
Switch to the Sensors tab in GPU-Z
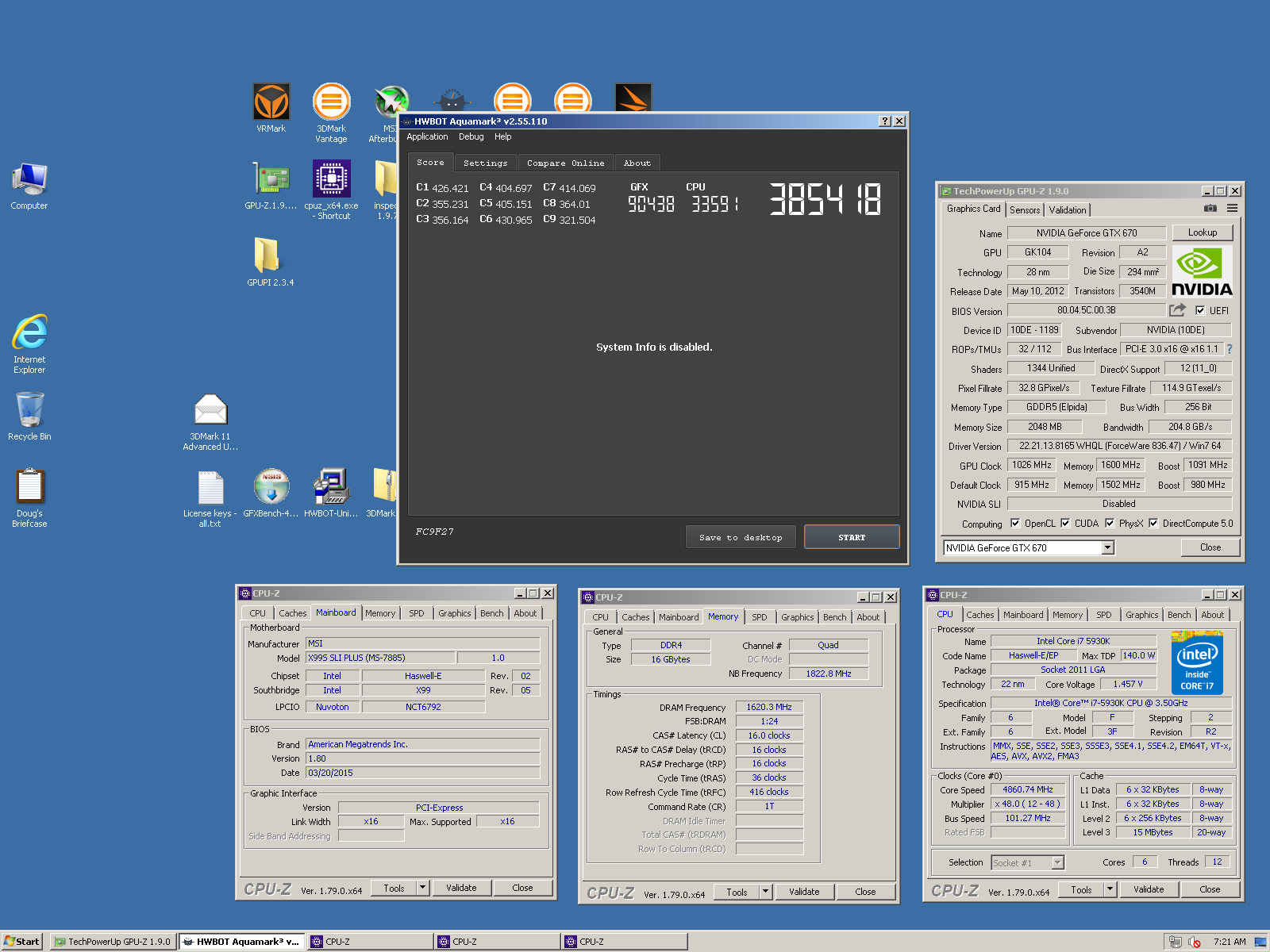pos(1024,210)
